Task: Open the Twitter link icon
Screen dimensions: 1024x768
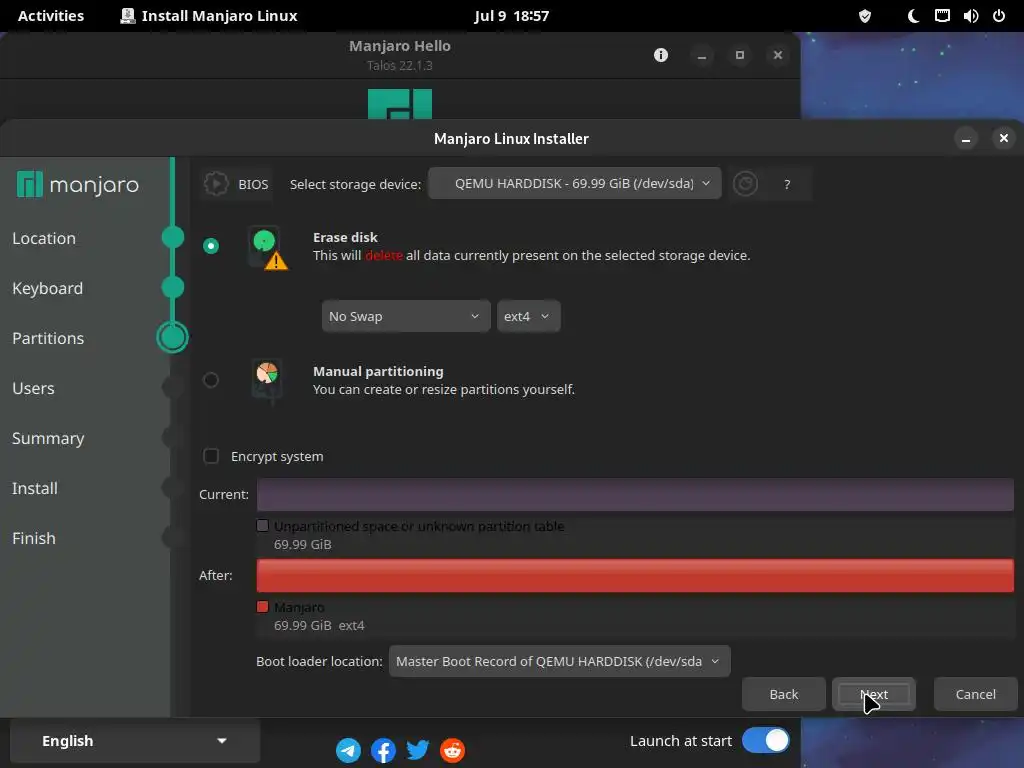Action: pyautogui.click(x=418, y=750)
